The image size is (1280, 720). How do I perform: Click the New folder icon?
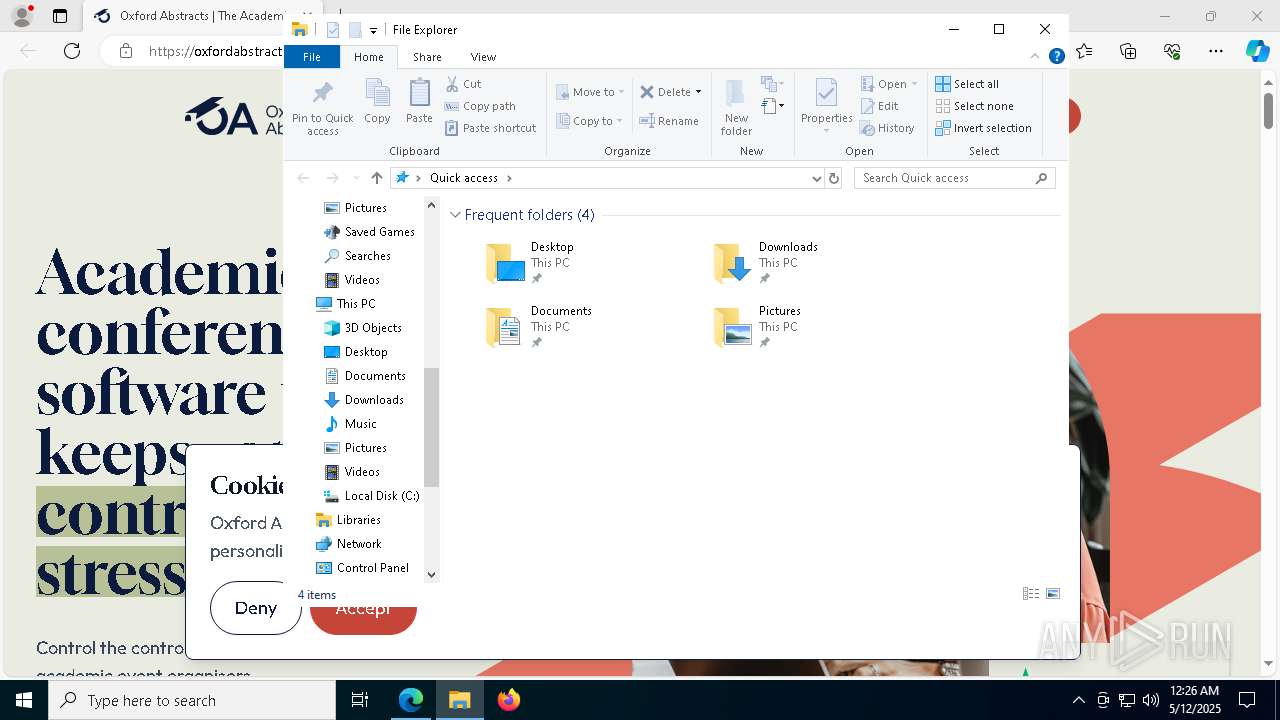(x=735, y=94)
